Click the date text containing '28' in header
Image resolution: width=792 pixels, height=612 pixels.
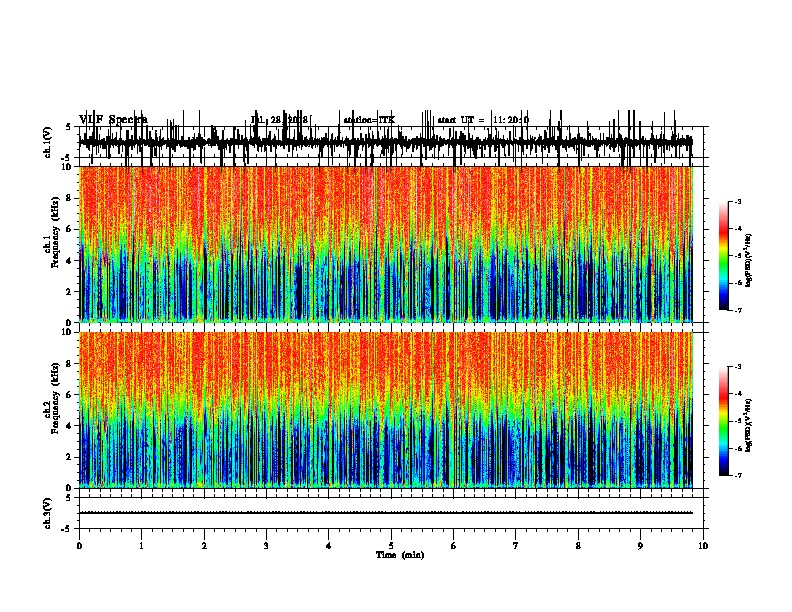tap(279, 120)
